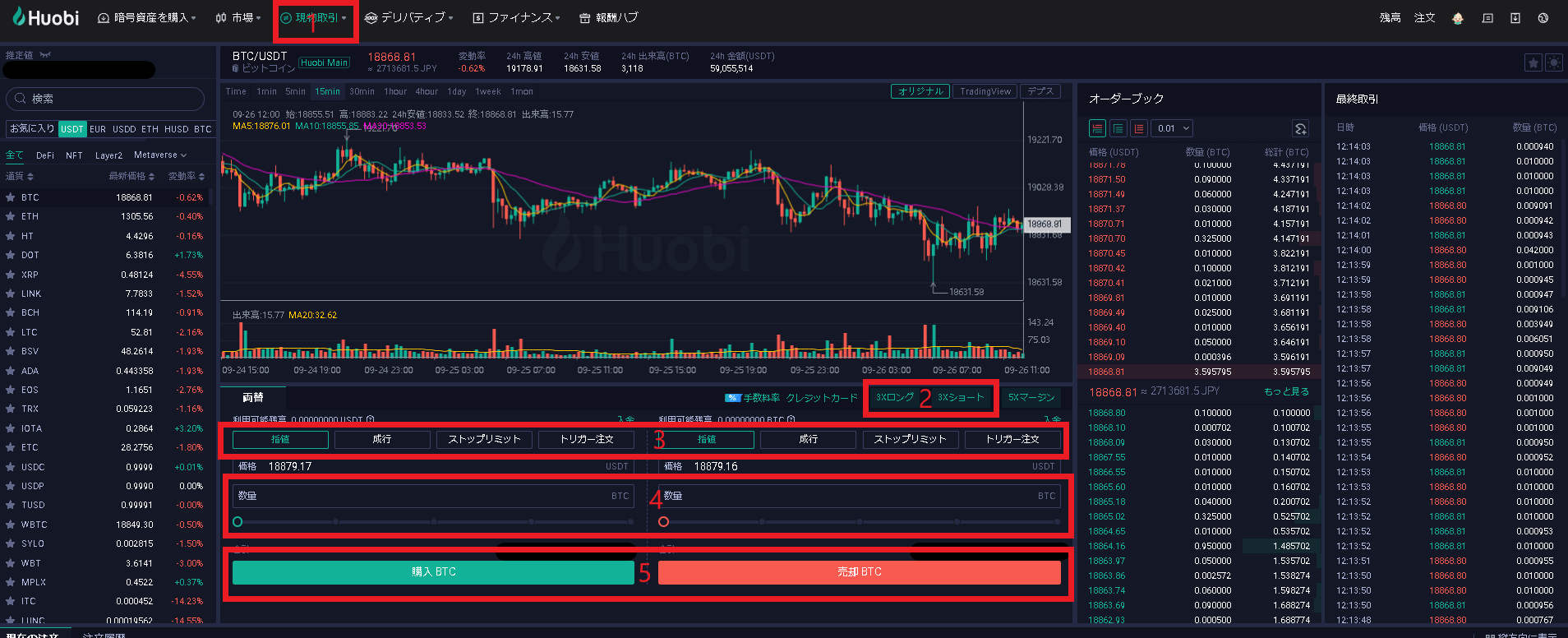The image size is (1568, 638).
Task: Select 3Xロング leverage option
Action: pyautogui.click(x=895, y=398)
